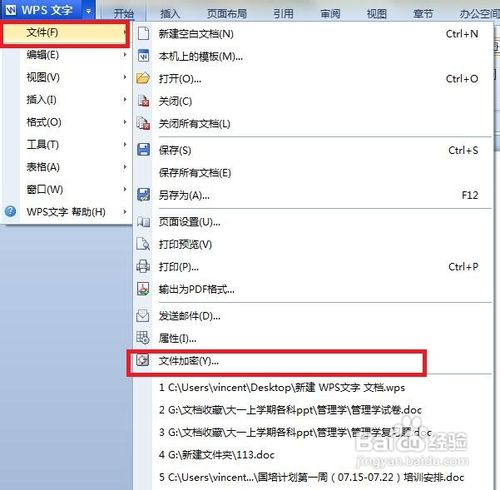
Task: Click the file encryption icon
Action: [x=143, y=360]
